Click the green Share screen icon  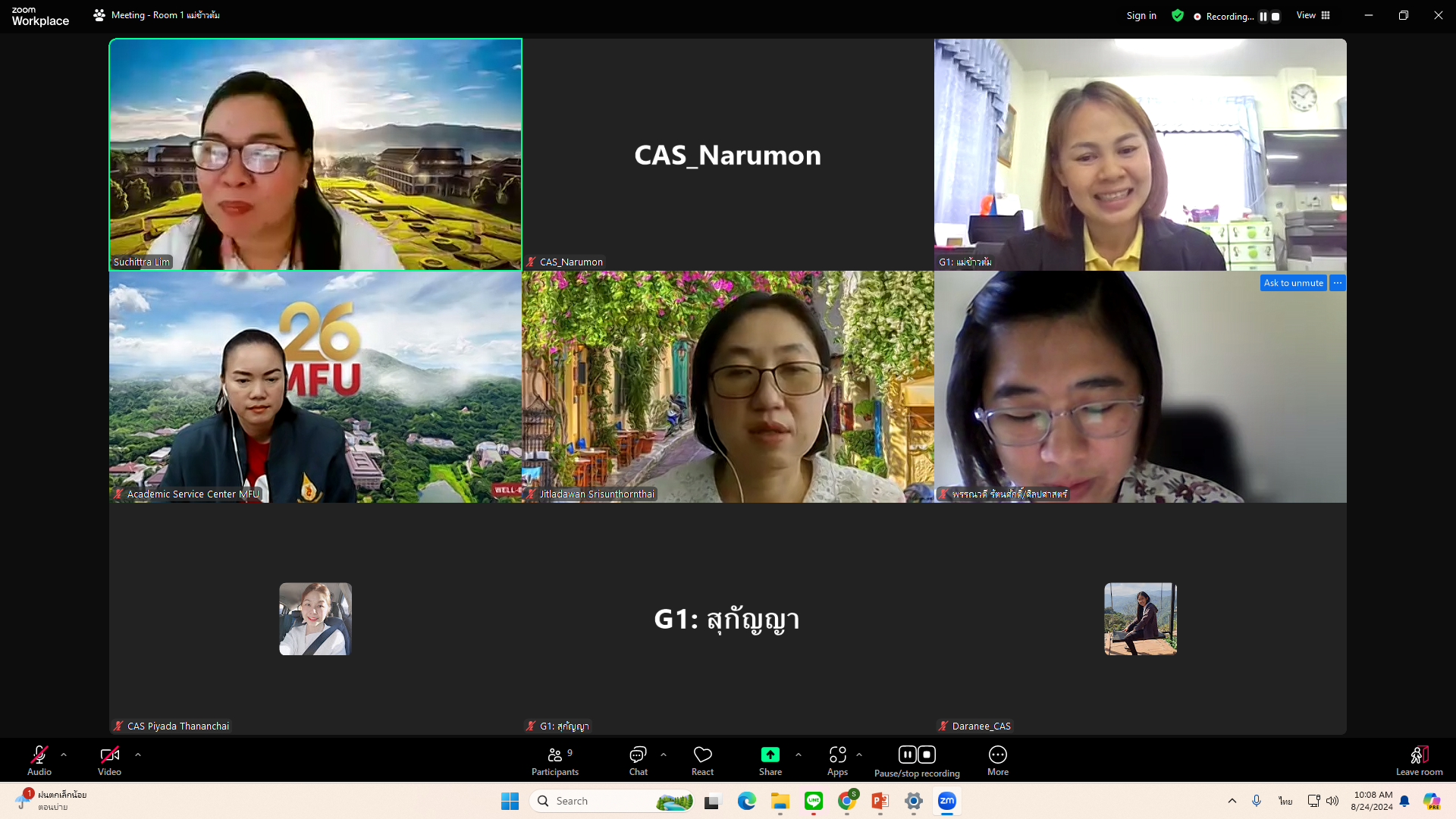(x=770, y=755)
